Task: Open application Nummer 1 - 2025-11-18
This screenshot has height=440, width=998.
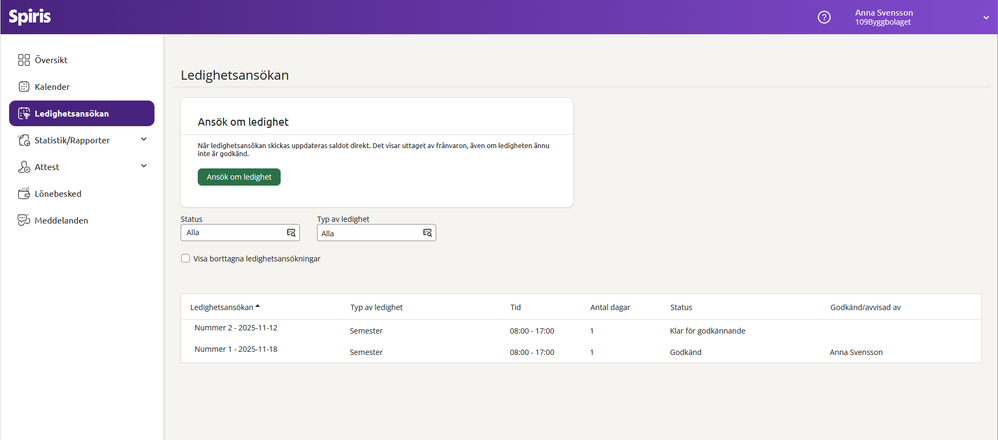Action: pyautogui.click(x=235, y=350)
